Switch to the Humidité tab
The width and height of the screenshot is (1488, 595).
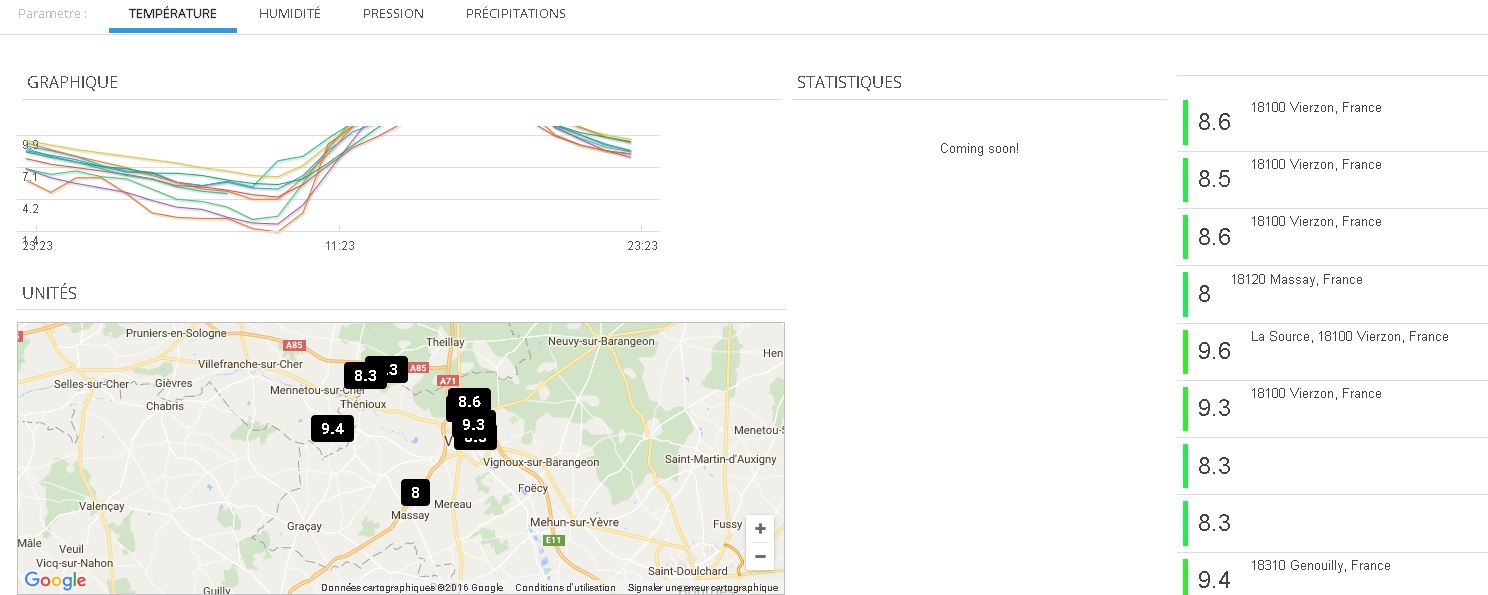click(x=289, y=14)
